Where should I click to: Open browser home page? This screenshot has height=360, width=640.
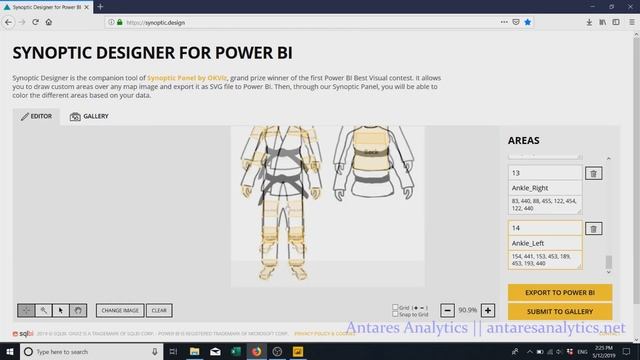[x=49, y=22]
